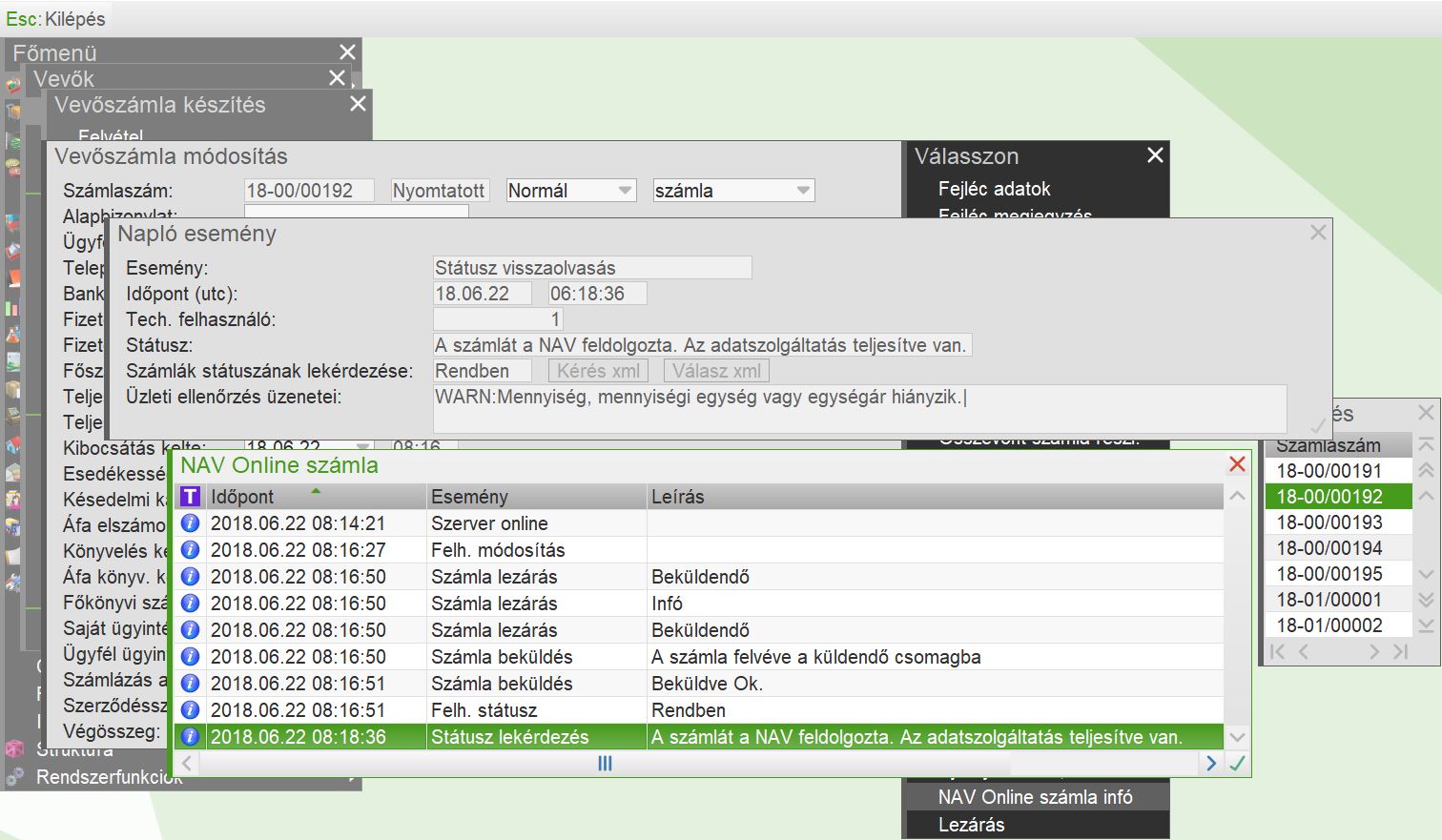Click the Időpont date field 18.06.22
The width and height of the screenshot is (1442, 840).
tap(482, 294)
